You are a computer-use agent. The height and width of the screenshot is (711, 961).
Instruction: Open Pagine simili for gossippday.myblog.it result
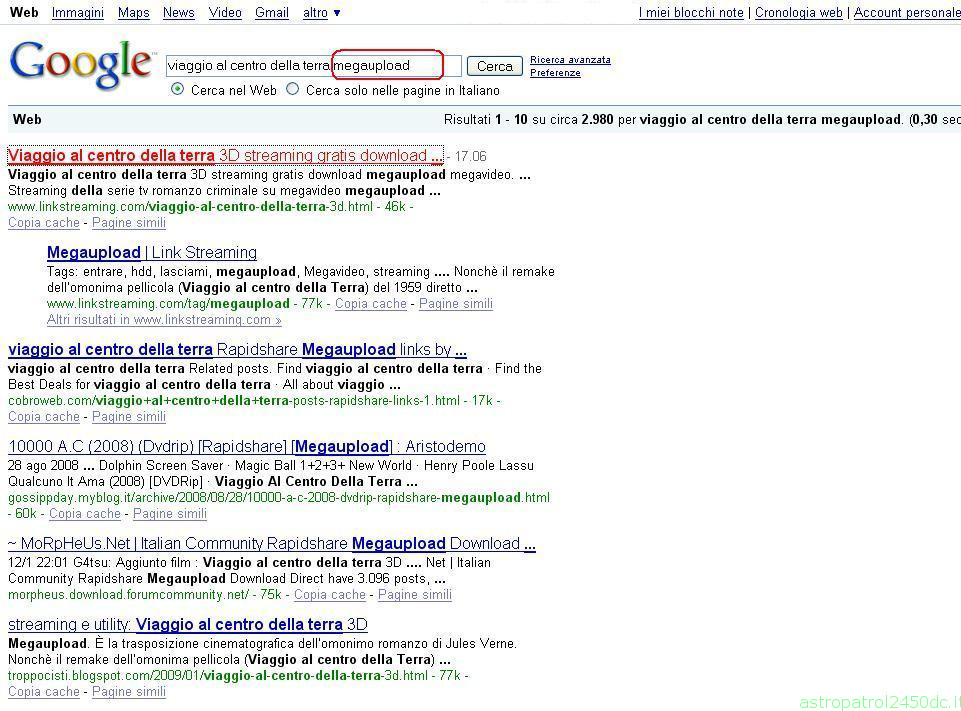(x=170, y=514)
